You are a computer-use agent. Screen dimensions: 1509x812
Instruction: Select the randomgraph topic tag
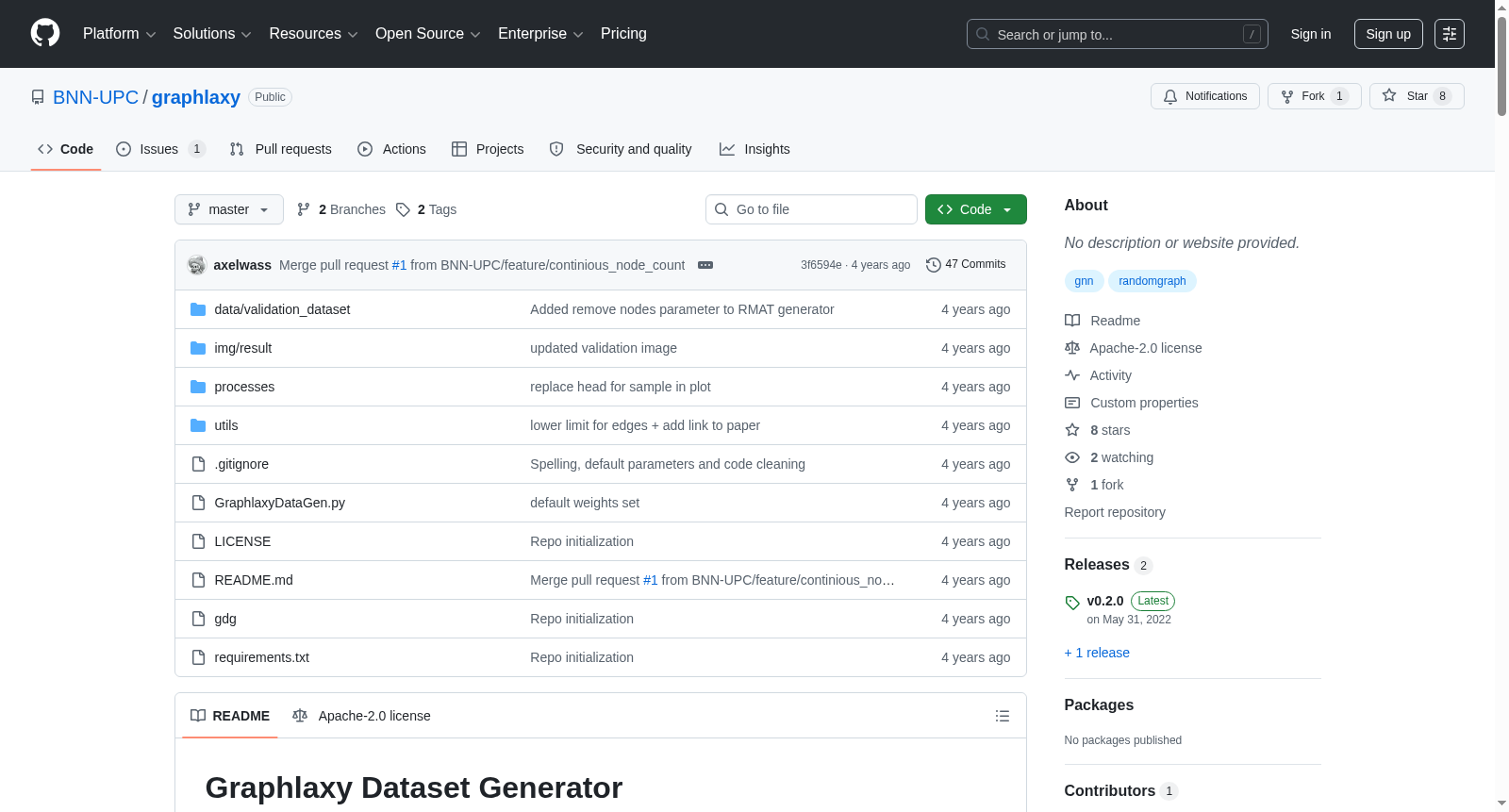(1152, 281)
